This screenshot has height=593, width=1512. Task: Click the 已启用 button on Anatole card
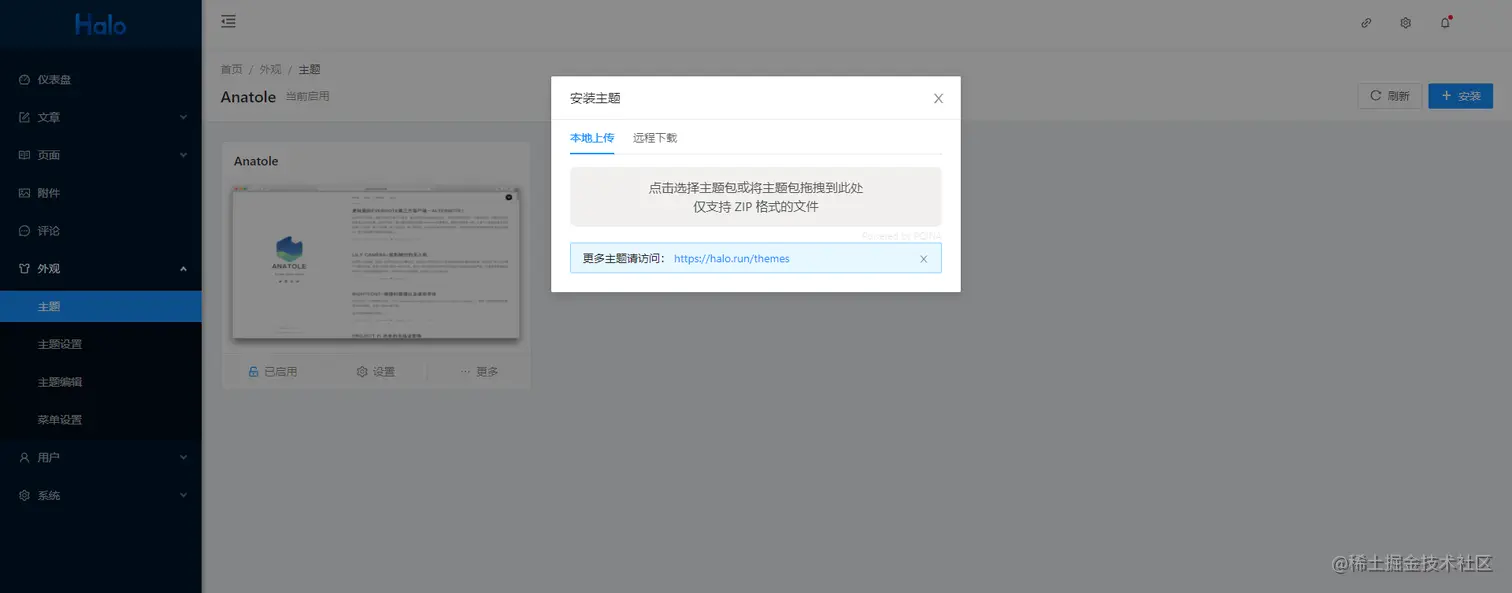coord(273,371)
